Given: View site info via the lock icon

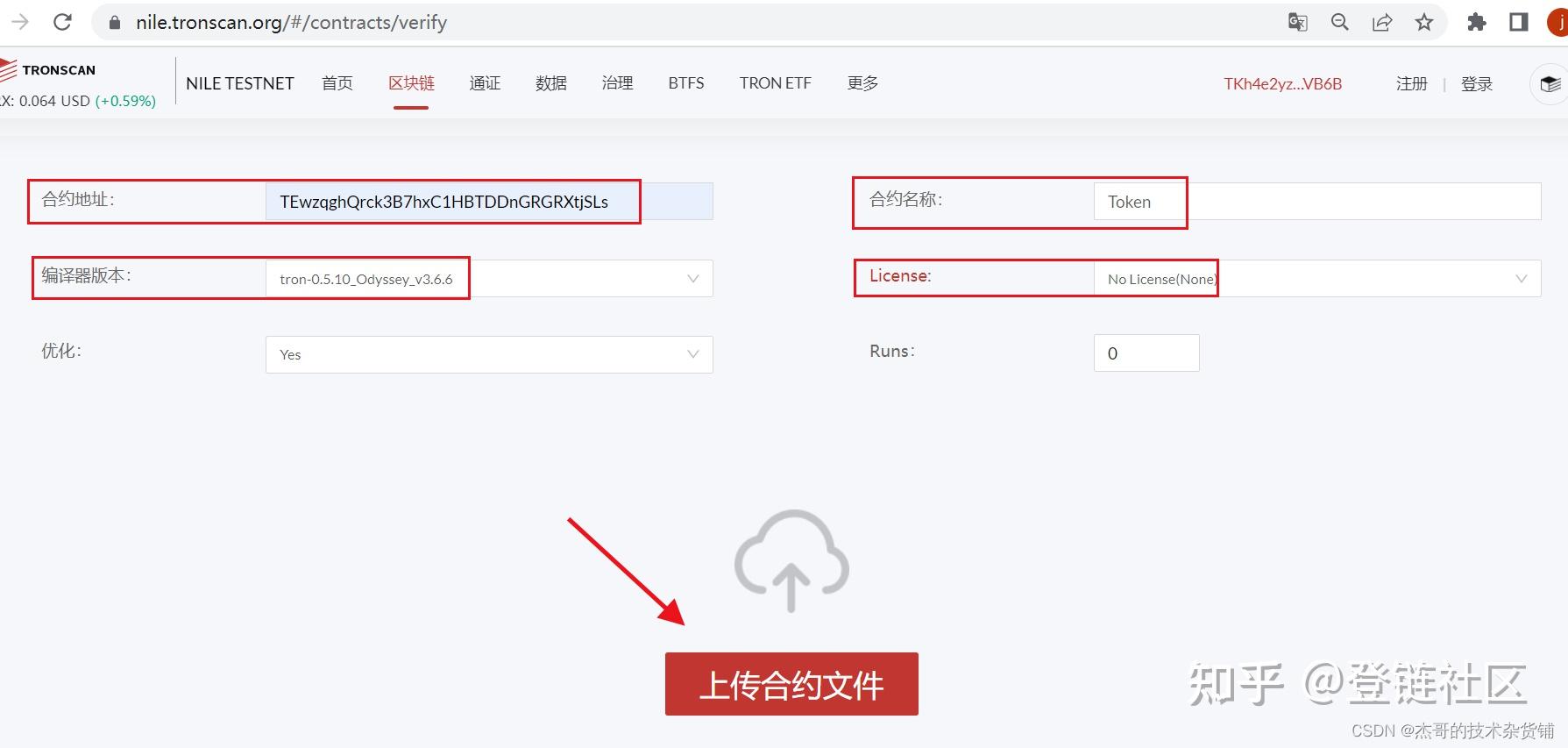Looking at the screenshot, I should coord(114,23).
